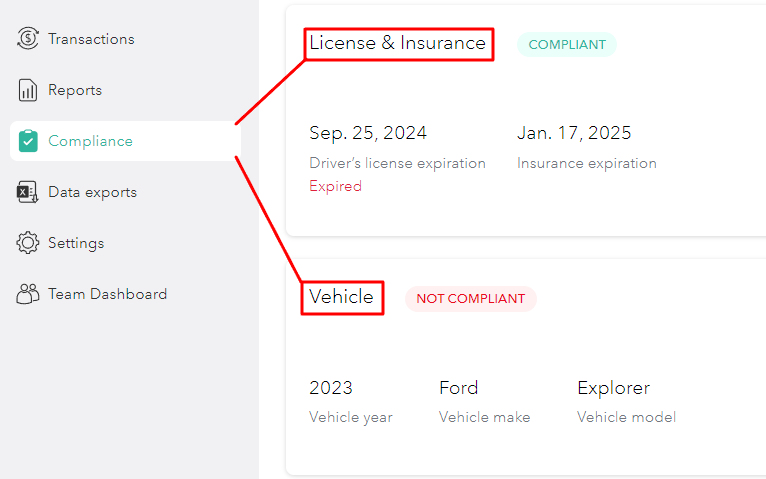The image size is (766, 479).
Task: Navigate to Team Dashboard
Action: click(107, 294)
